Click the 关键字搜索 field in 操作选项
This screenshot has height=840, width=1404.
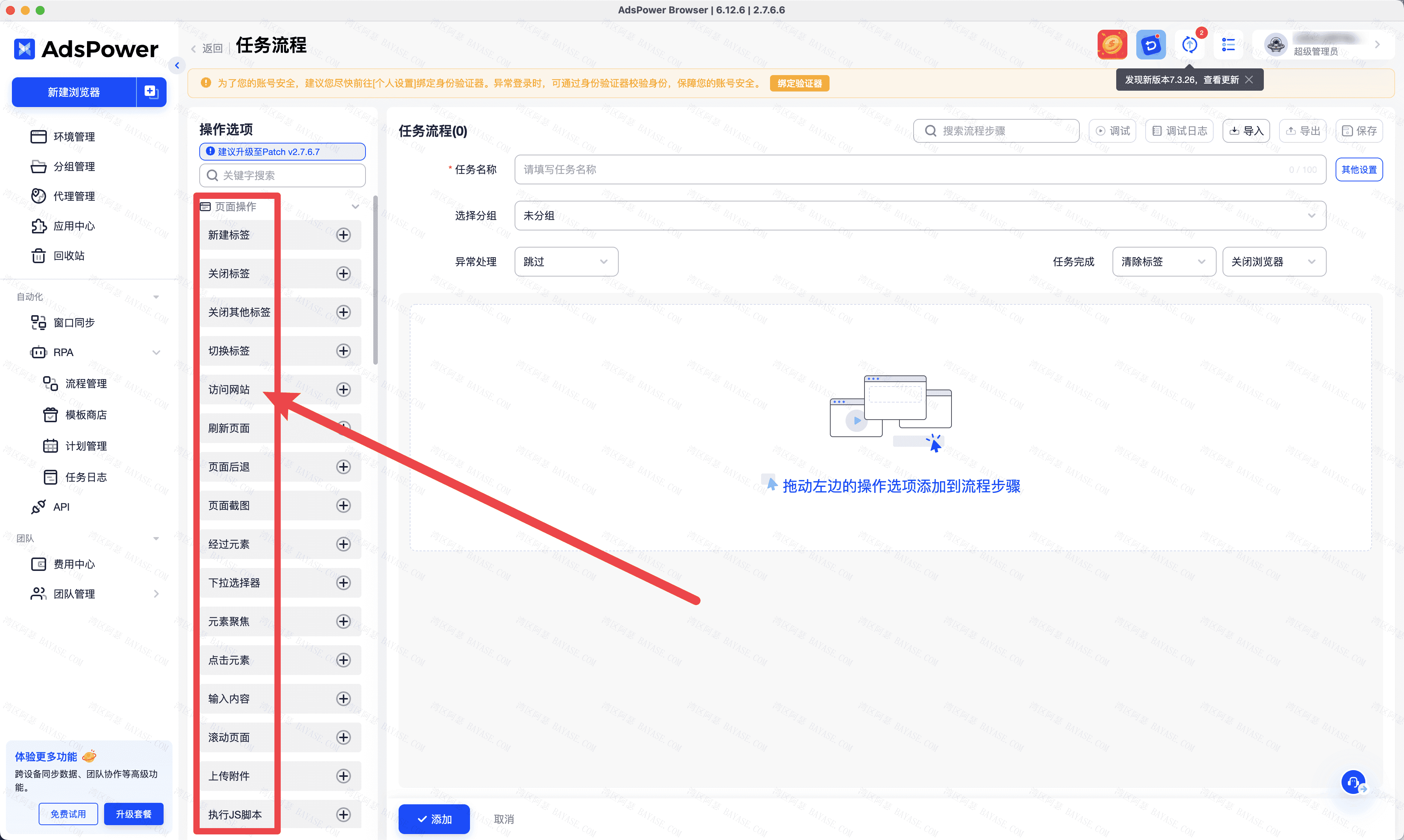click(283, 175)
